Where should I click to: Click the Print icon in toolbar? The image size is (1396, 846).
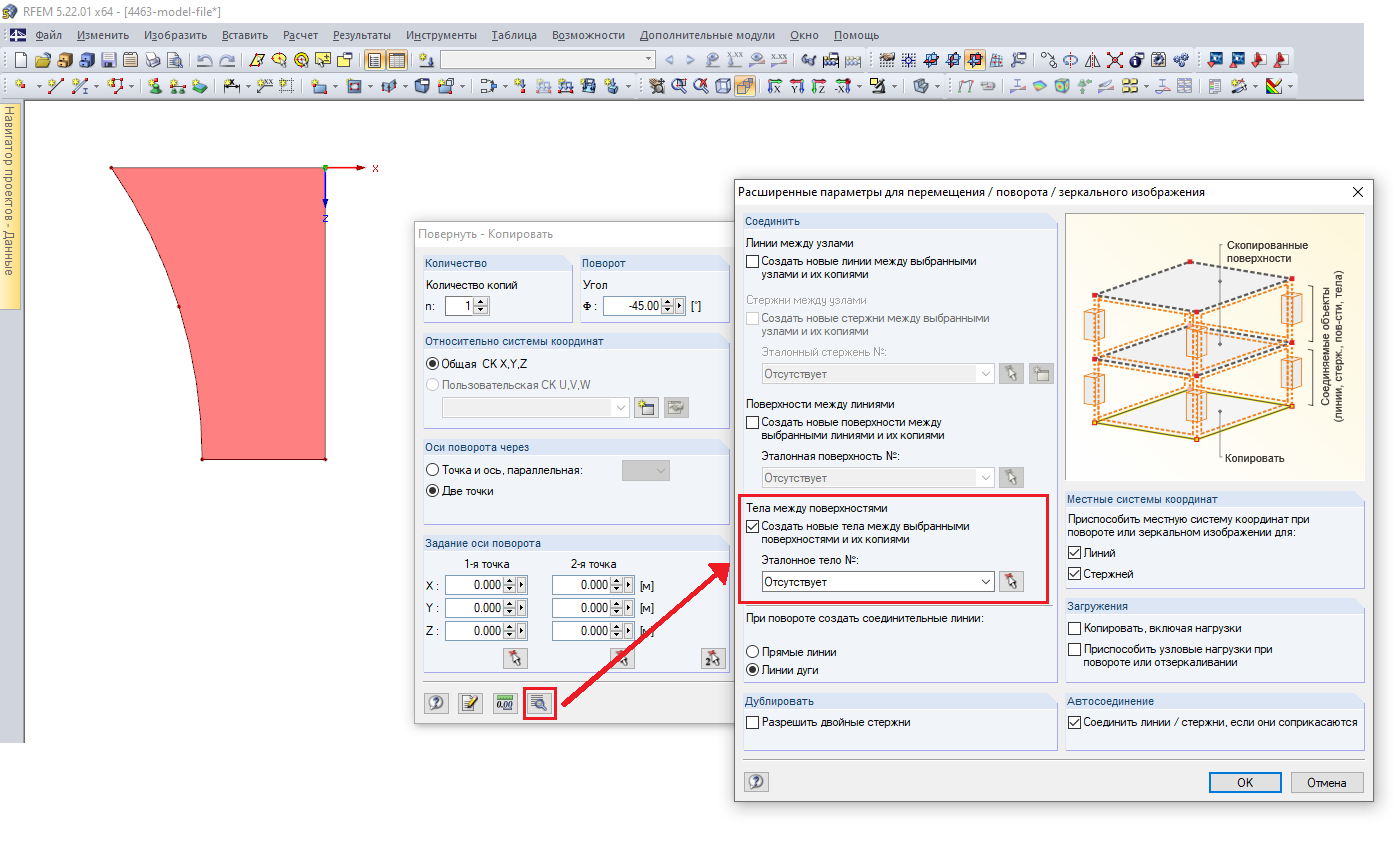pyautogui.click(x=153, y=60)
